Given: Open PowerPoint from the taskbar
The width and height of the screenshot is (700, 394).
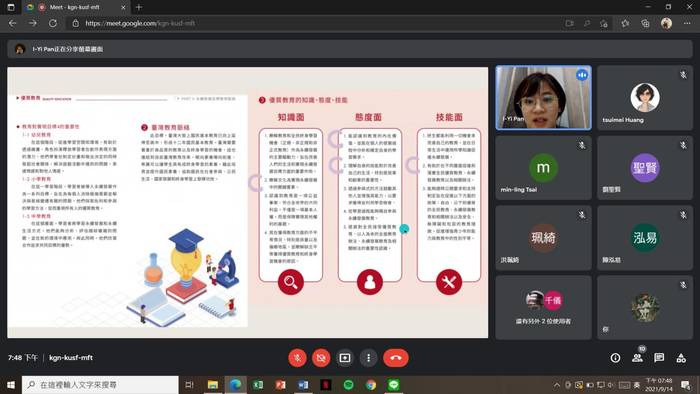Looking at the screenshot, I should pos(280,385).
